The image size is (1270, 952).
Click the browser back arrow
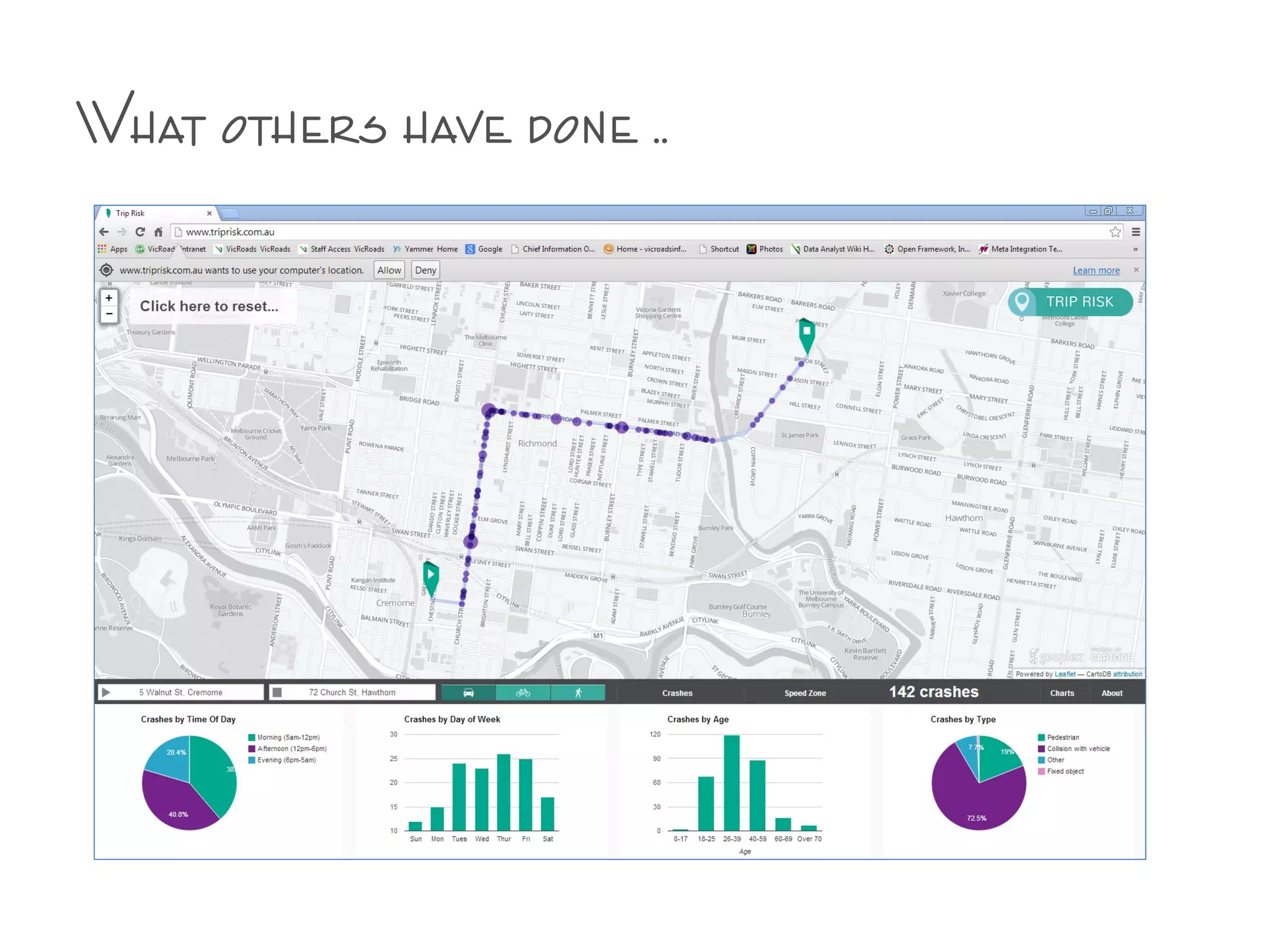pos(104,232)
